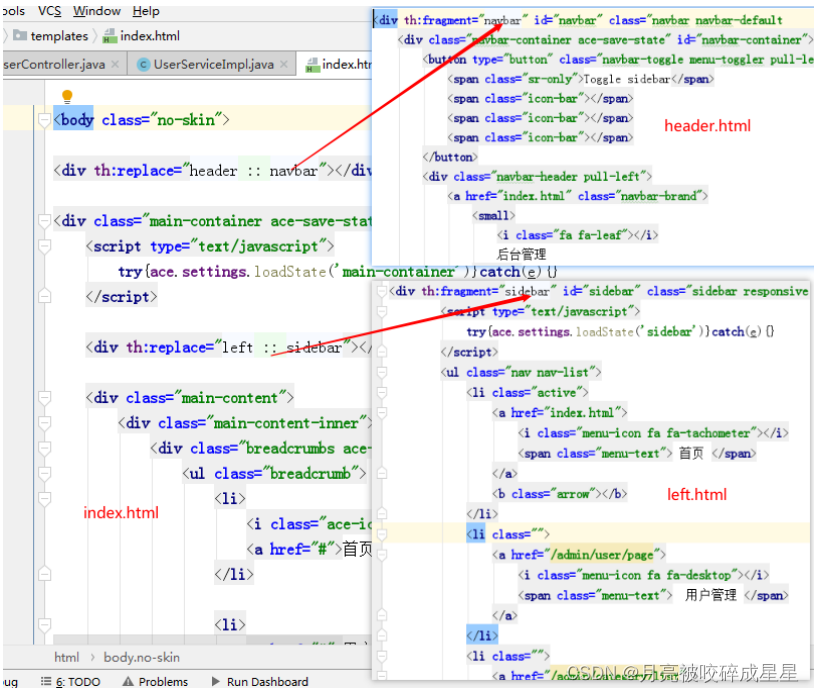814x693 pixels.
Task: Click the Toggle sidebar span in header.html
Action: coord(581,79)
